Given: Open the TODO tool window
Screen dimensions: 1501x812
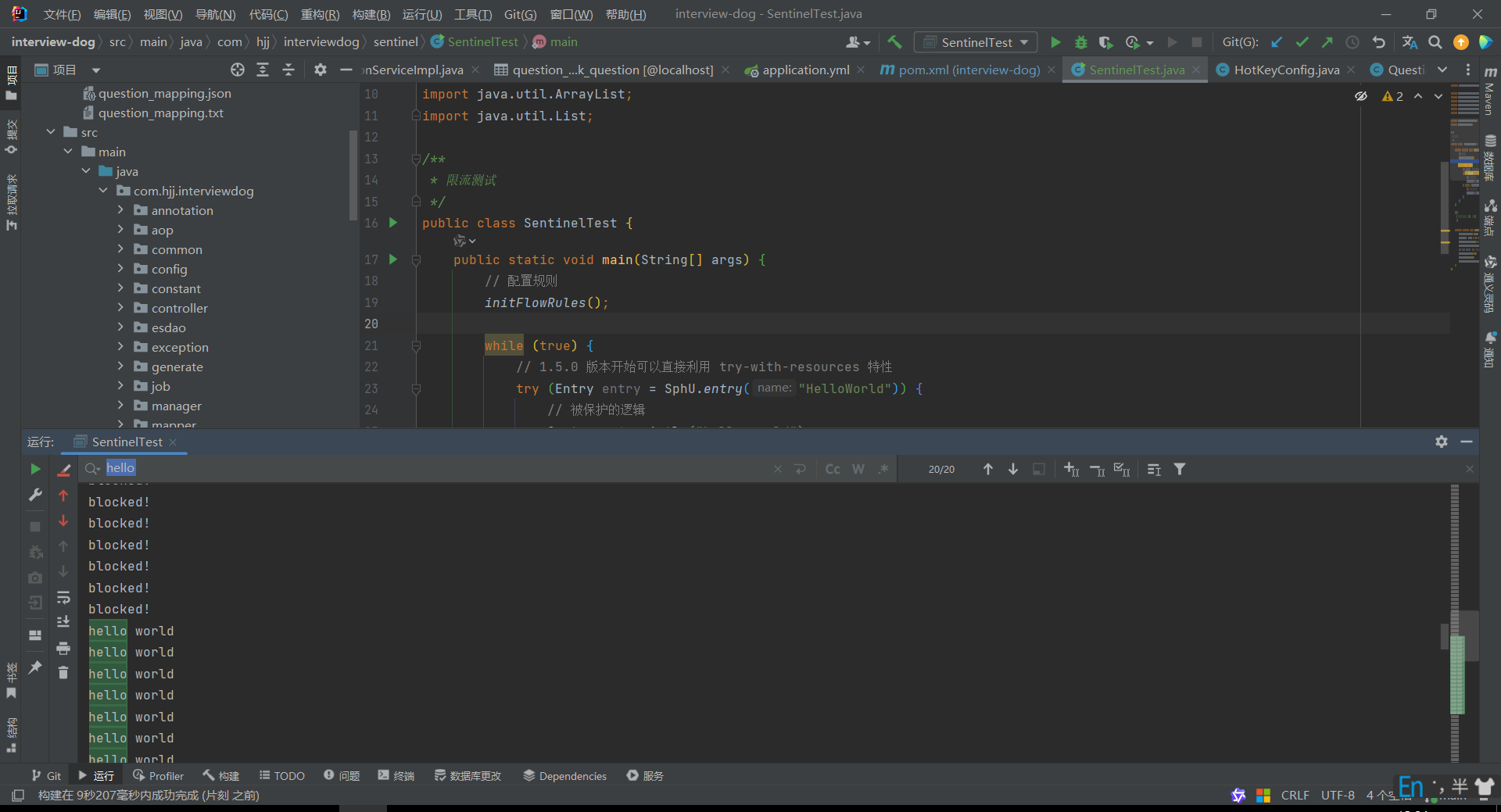Looking at the screenshot, I should (282, 775).
